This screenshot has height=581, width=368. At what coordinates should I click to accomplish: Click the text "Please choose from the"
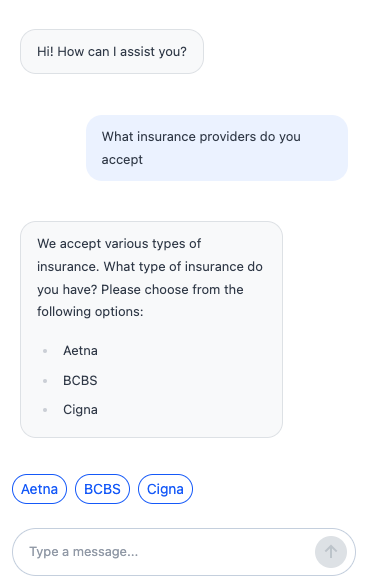click(x=172, y=289)
